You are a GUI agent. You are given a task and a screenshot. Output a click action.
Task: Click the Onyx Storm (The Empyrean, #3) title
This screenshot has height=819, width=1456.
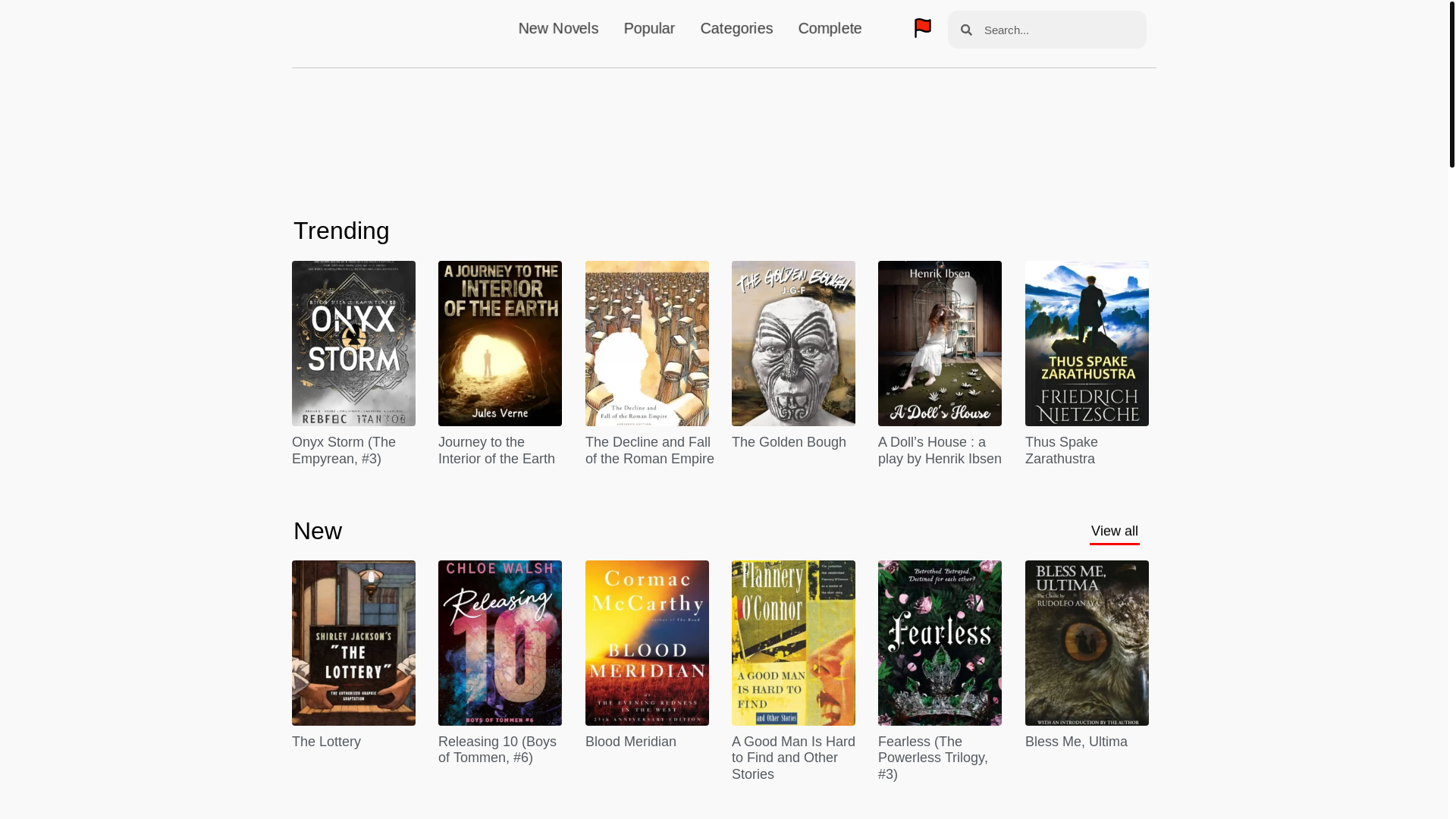[344, 450]
